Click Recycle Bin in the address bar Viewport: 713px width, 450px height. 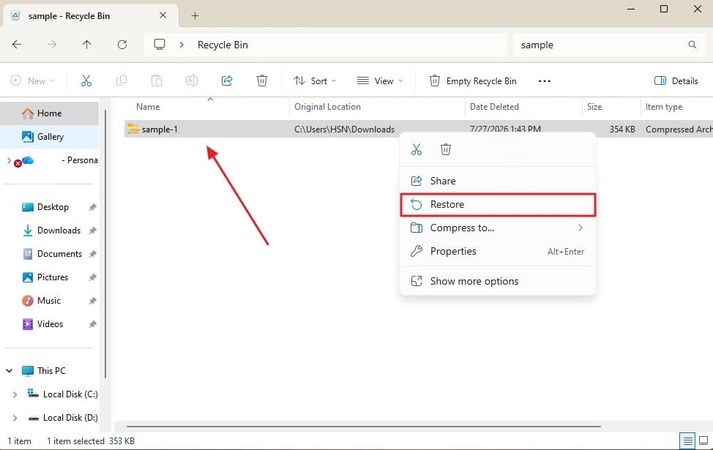point(222,45)
